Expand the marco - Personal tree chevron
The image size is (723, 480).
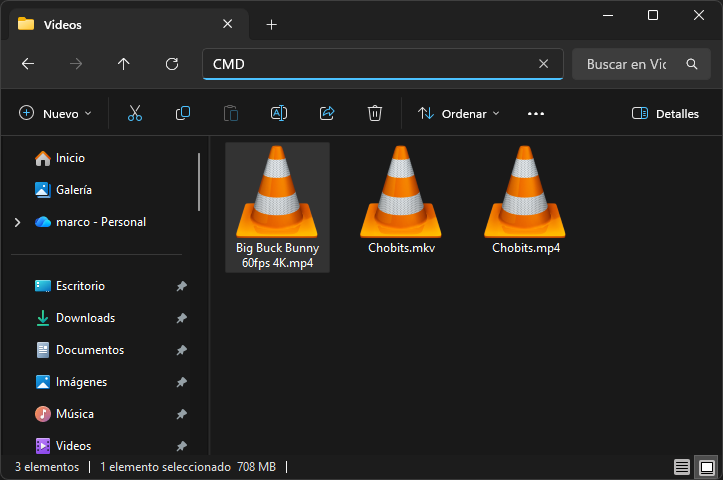click(18, 222)
